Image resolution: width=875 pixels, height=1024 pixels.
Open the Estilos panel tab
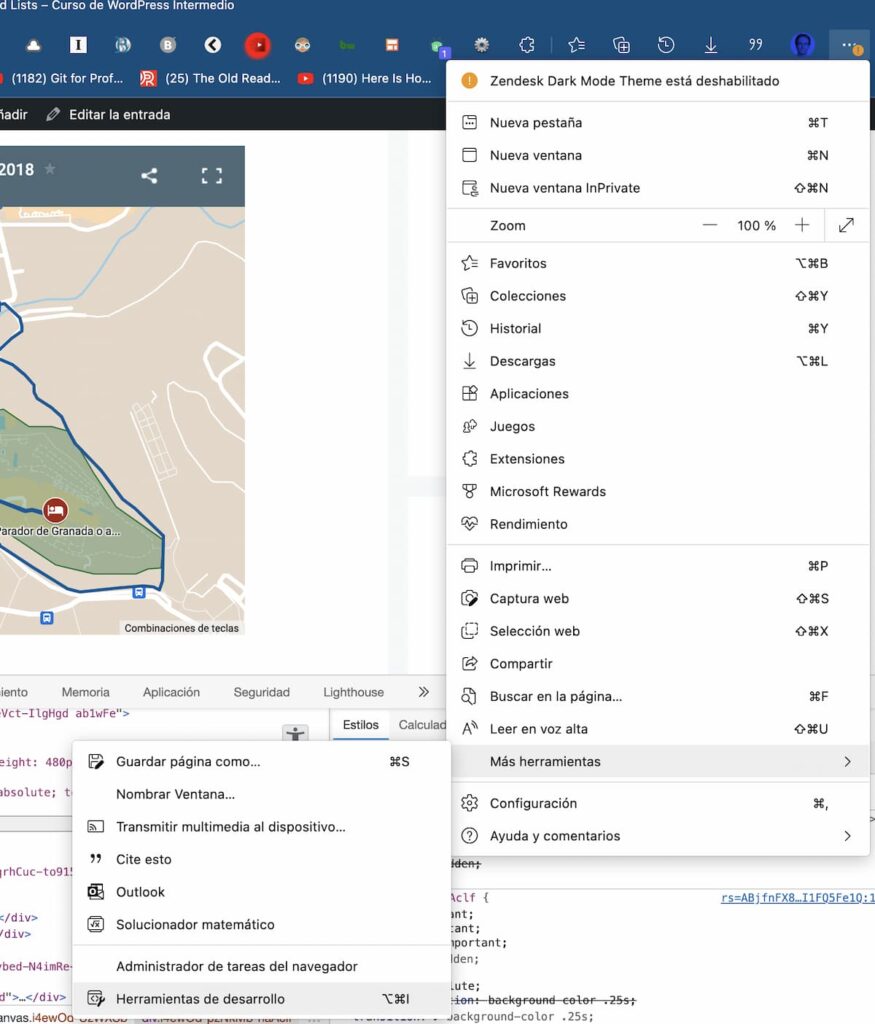[361, 725]
